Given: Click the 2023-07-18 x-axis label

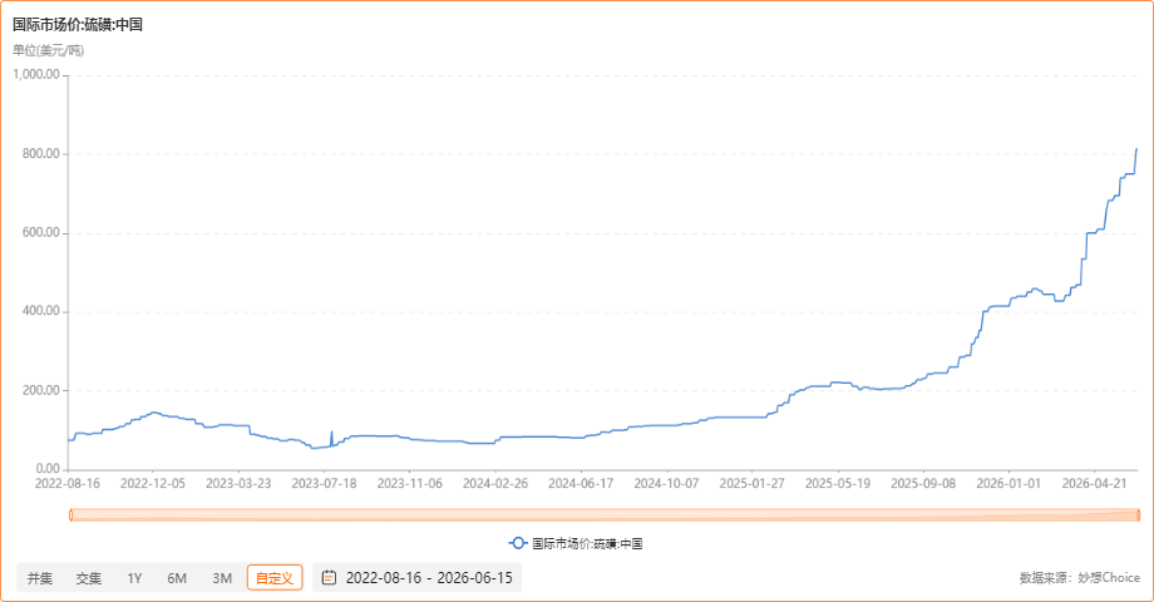Looking at the screenshot, I should point(324,484).
